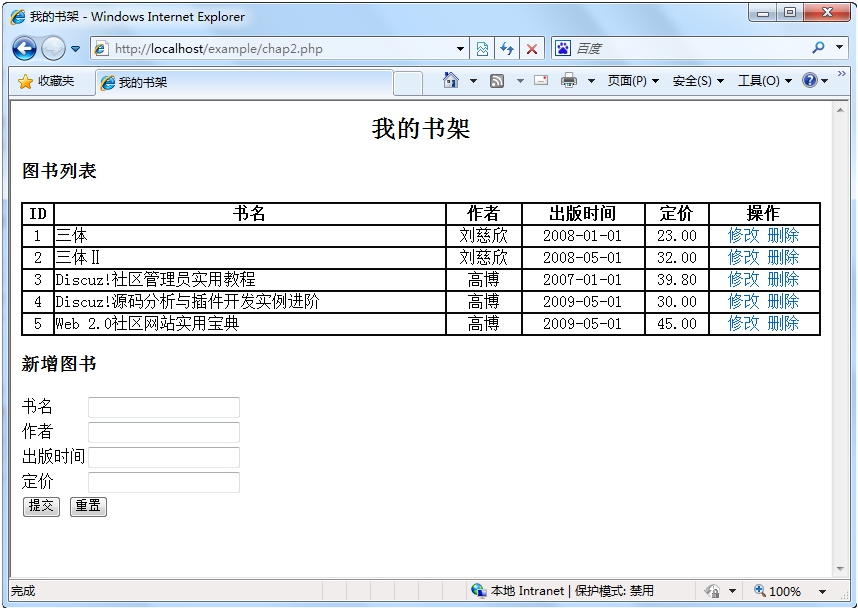The height and width of the screenshot is (610, 858).
Task: Click 修改 for the book 三体Ⅱ
Action: [744, 258]
